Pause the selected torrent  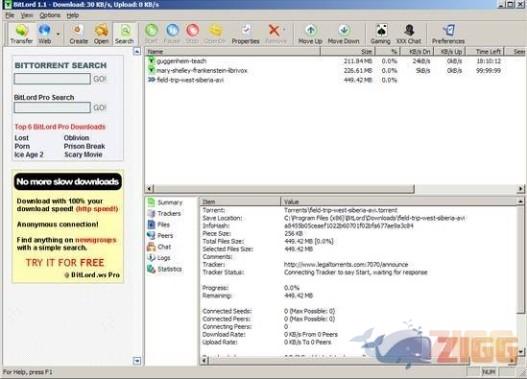pos(172,34)
